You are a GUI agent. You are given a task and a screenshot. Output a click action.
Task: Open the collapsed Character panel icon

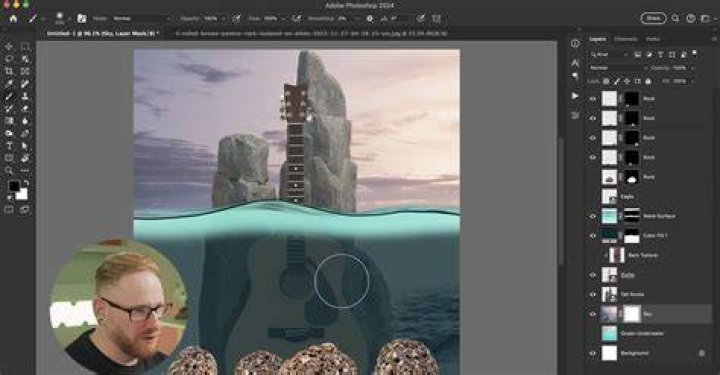click(575, 62)
